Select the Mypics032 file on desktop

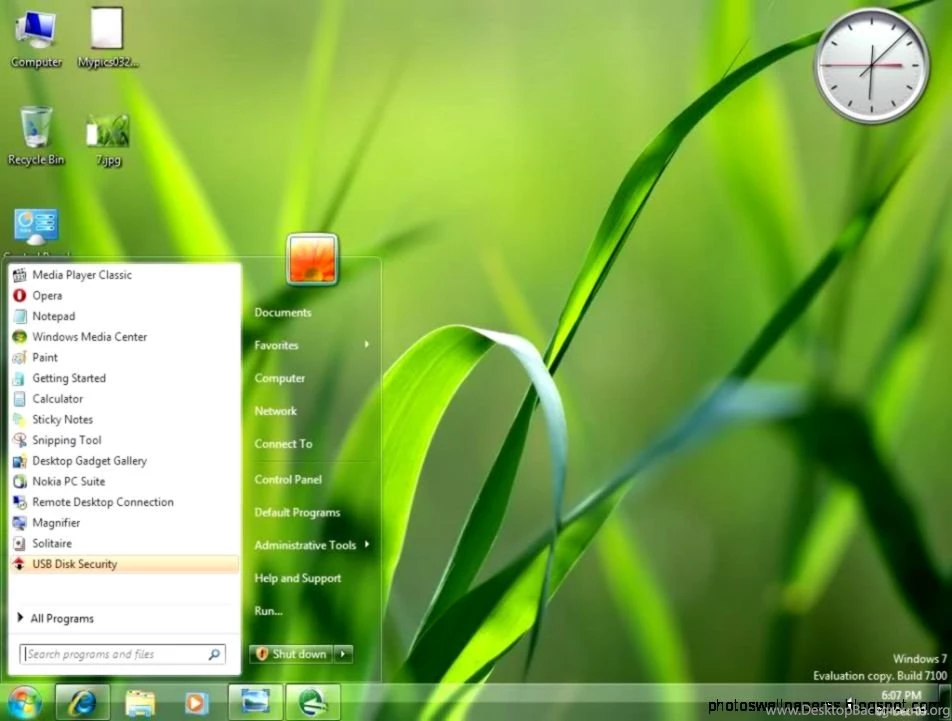tap(107, 38)
